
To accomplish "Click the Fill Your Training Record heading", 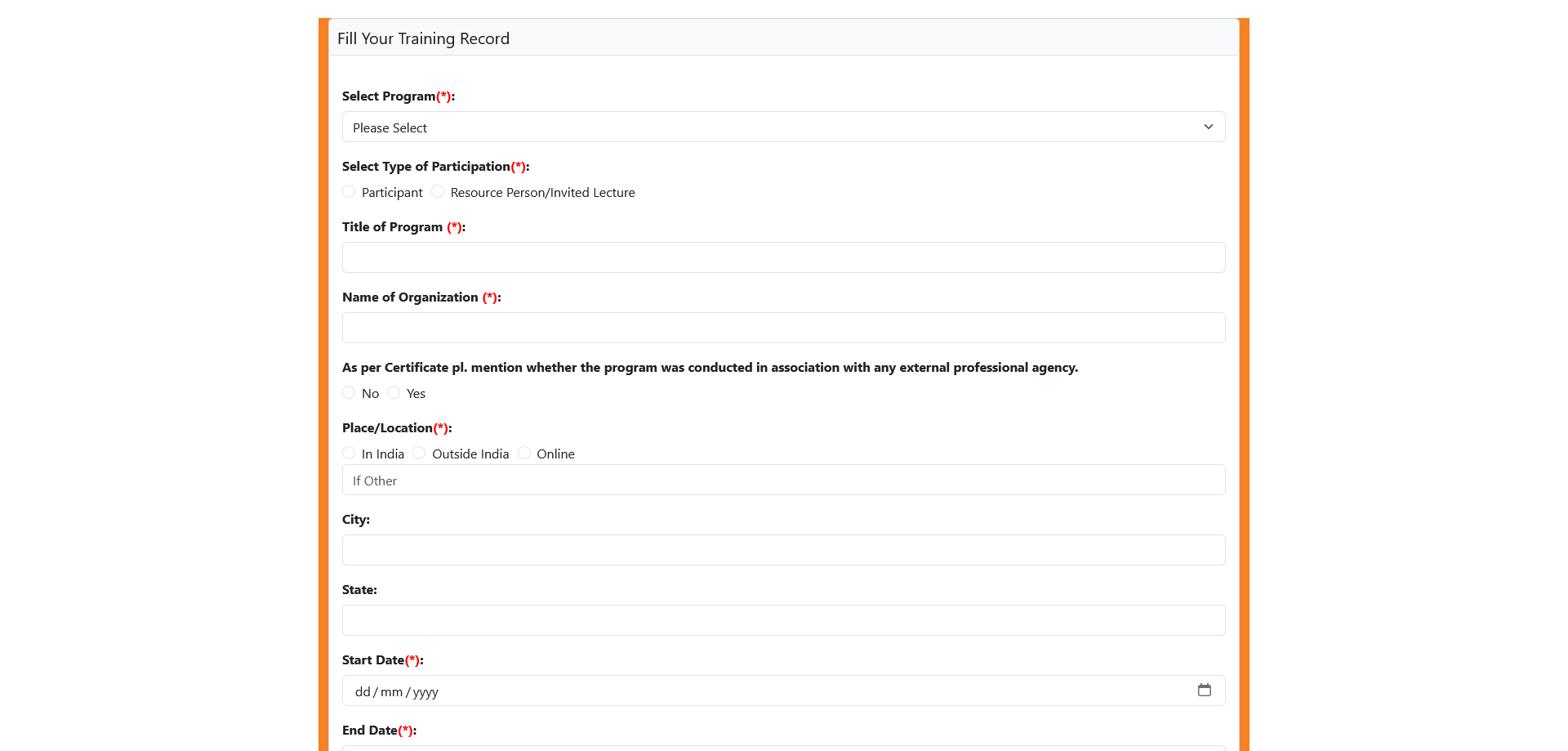I will click(x=423, y=38).
